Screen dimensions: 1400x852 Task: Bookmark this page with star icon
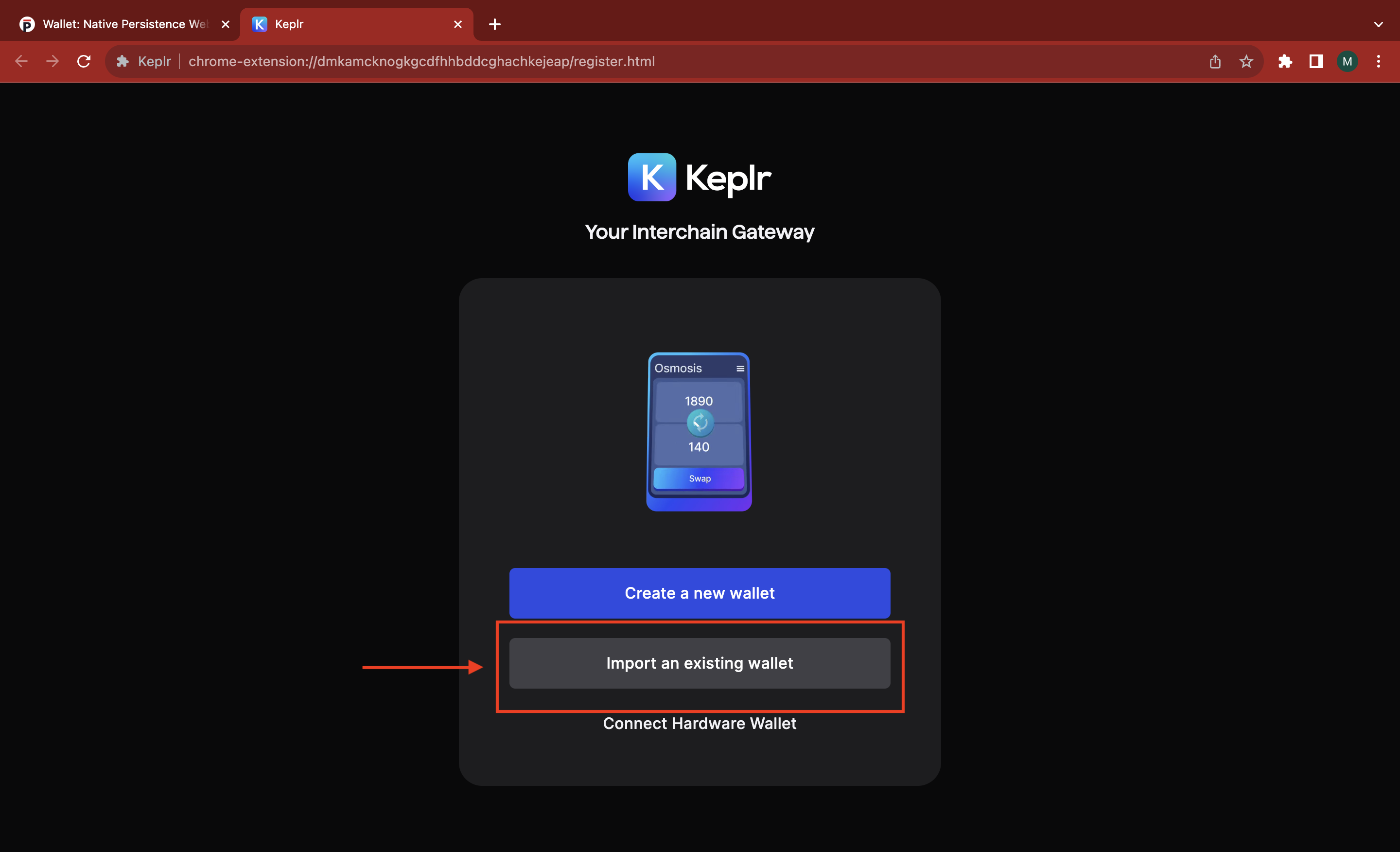point(1246,61)
